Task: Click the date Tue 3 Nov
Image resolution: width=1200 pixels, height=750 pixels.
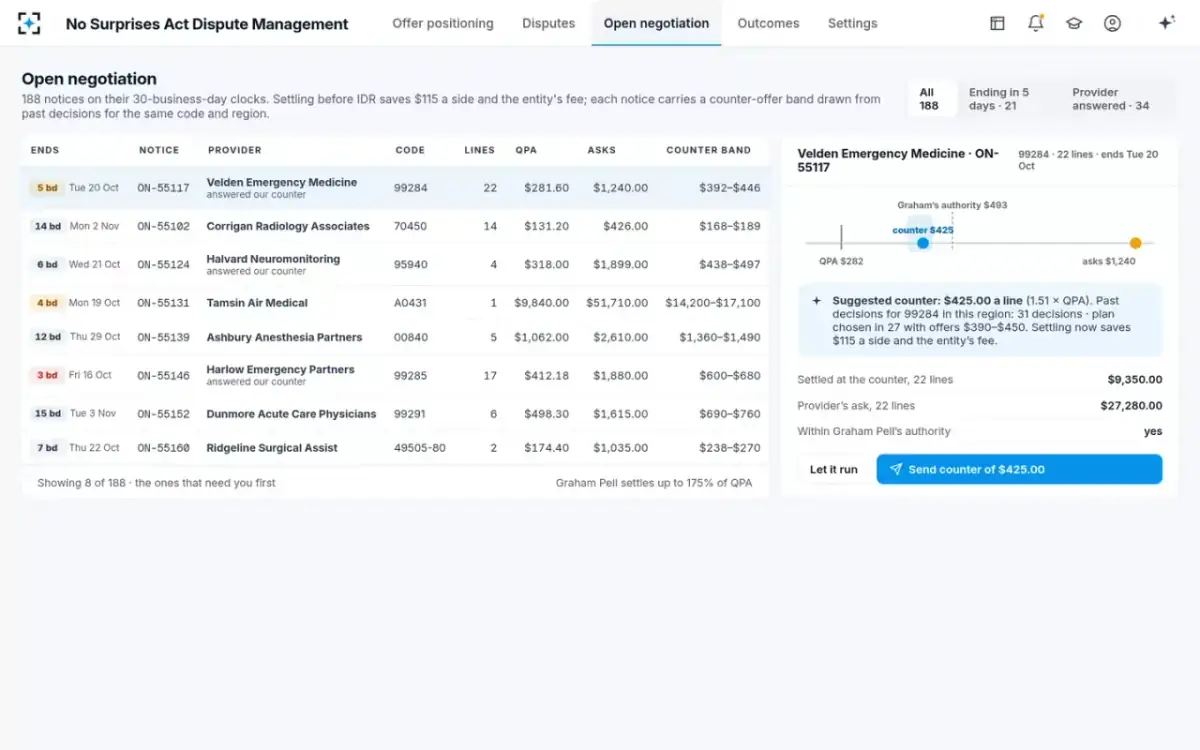Action: pos(93,414)
